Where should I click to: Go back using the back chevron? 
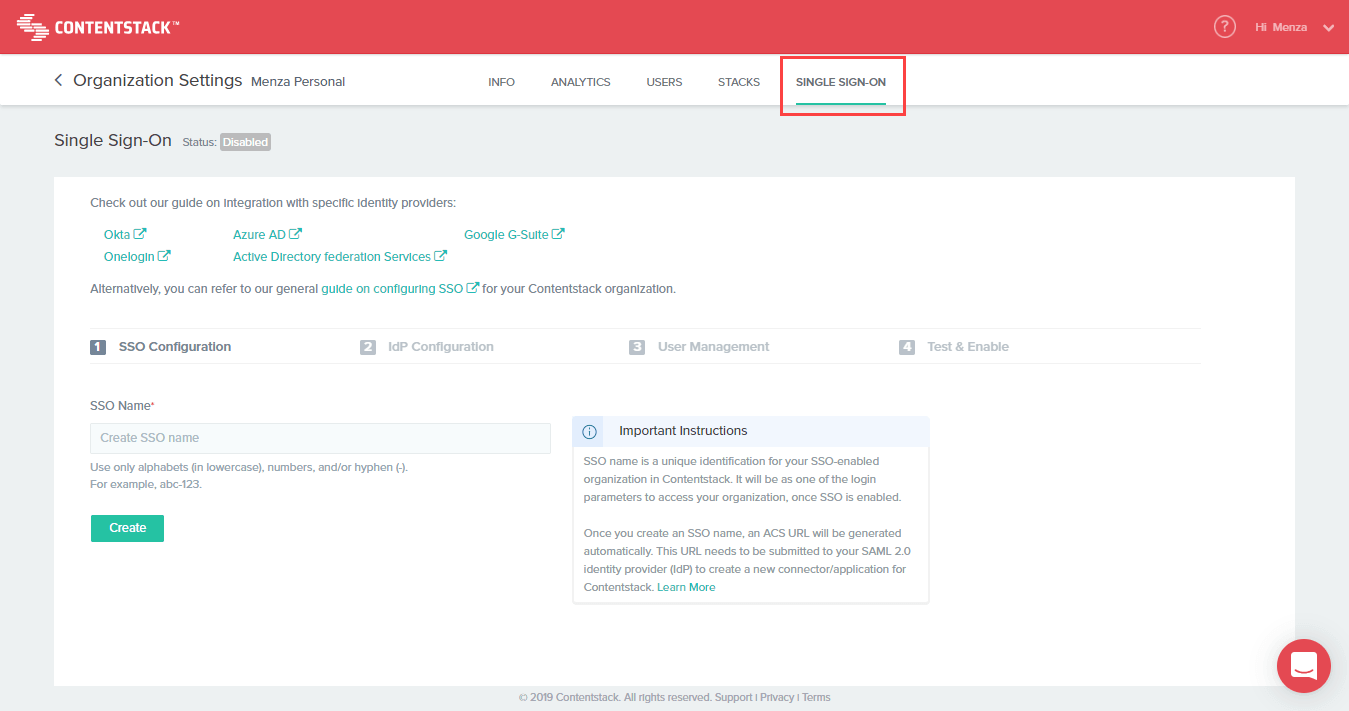point(58,80)
